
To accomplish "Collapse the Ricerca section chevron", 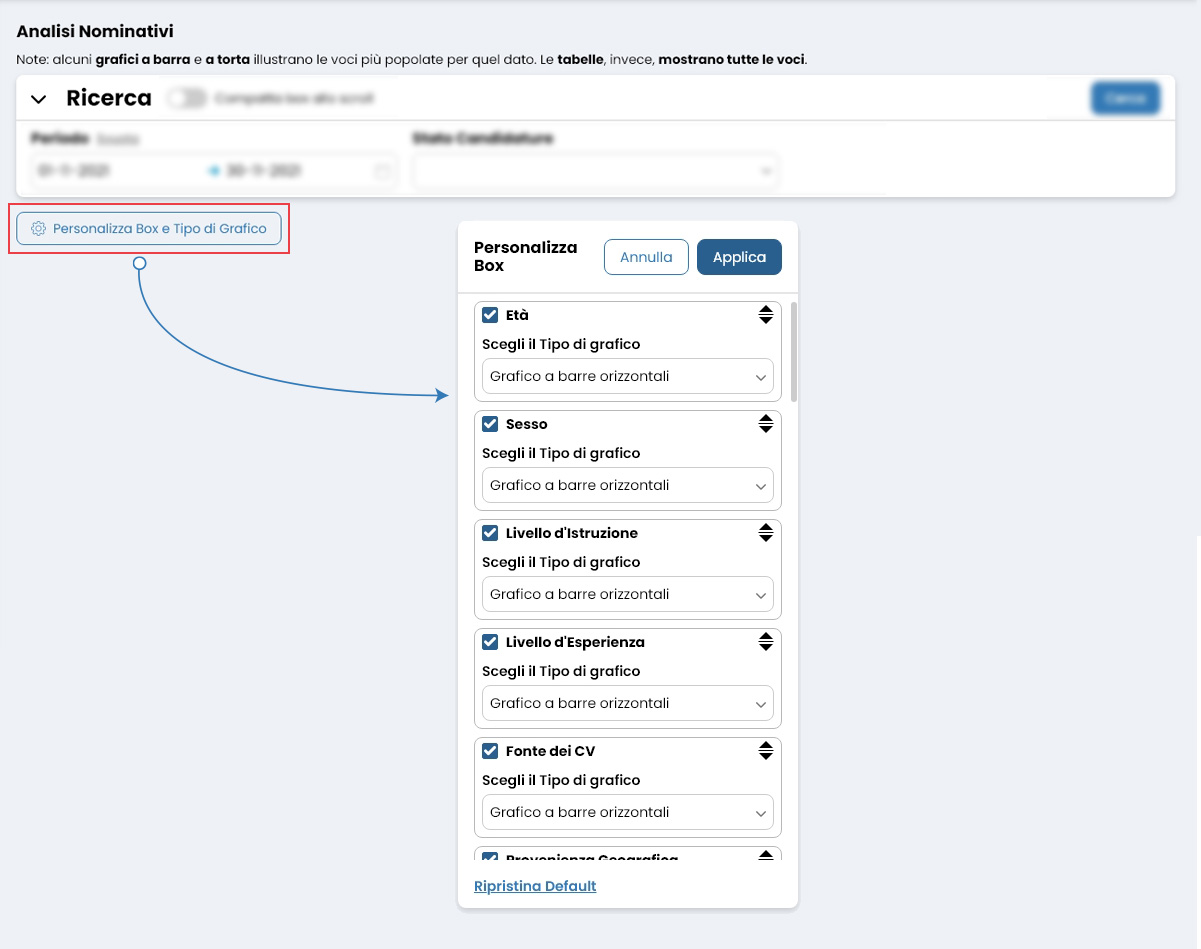I will click(39, 98).
